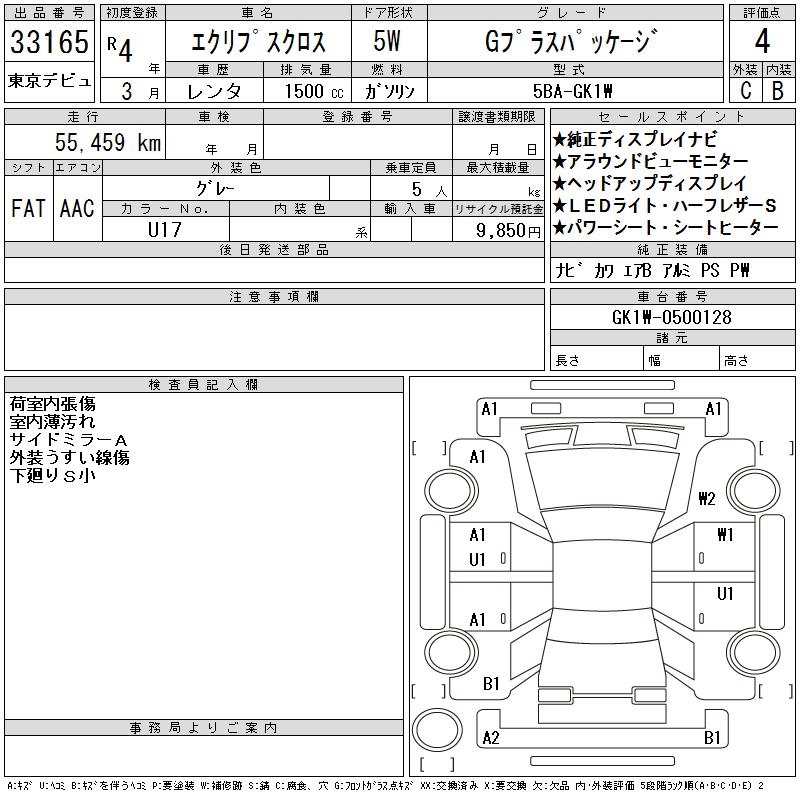Click the 譲渡書類期限 header

497,117
